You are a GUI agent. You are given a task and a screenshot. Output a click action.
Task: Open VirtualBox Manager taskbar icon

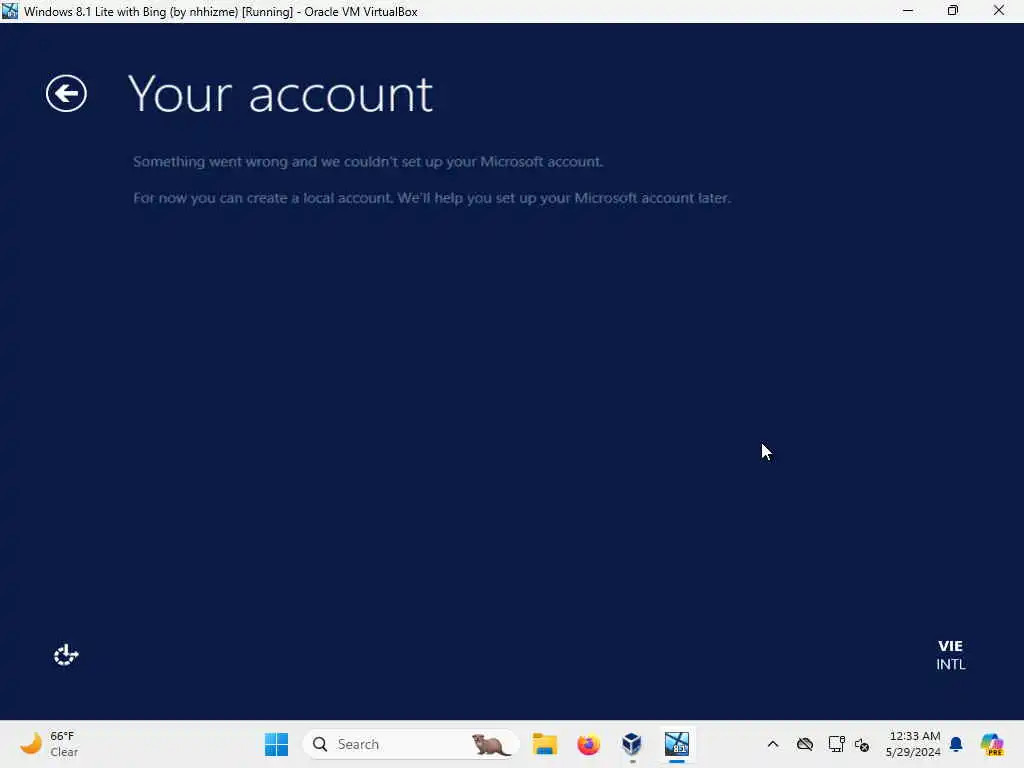coord(632,744)
